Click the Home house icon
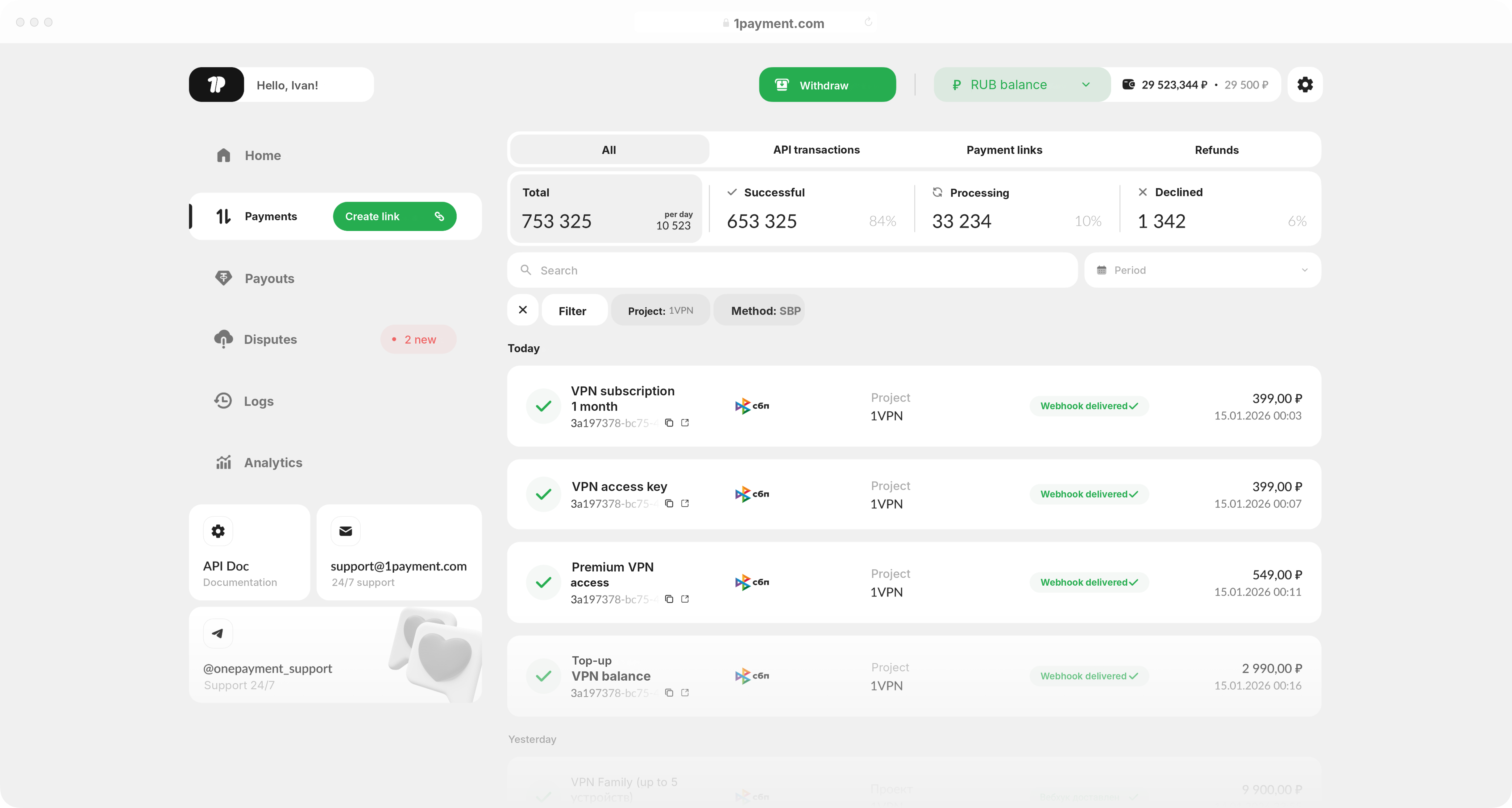 pyautogui.click(x=224, y=155)
